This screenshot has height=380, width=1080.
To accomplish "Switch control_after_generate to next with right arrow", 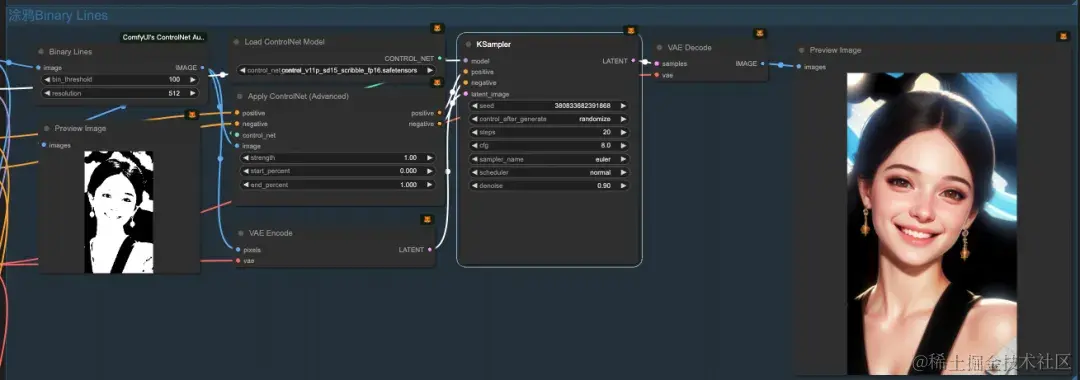I will tap(623, 119).
